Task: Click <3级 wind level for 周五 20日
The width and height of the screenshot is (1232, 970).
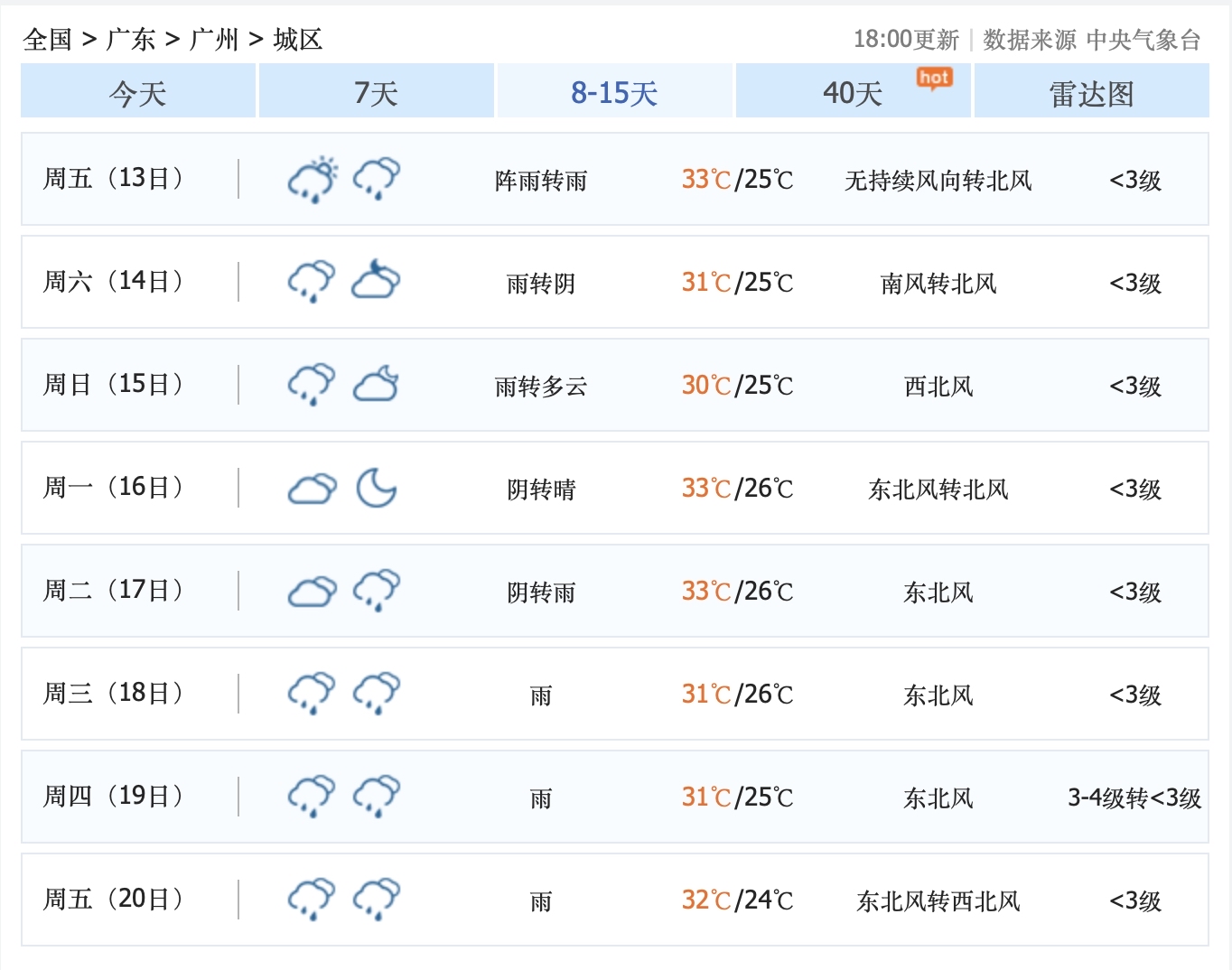Action: click(x=1135, y=901)
